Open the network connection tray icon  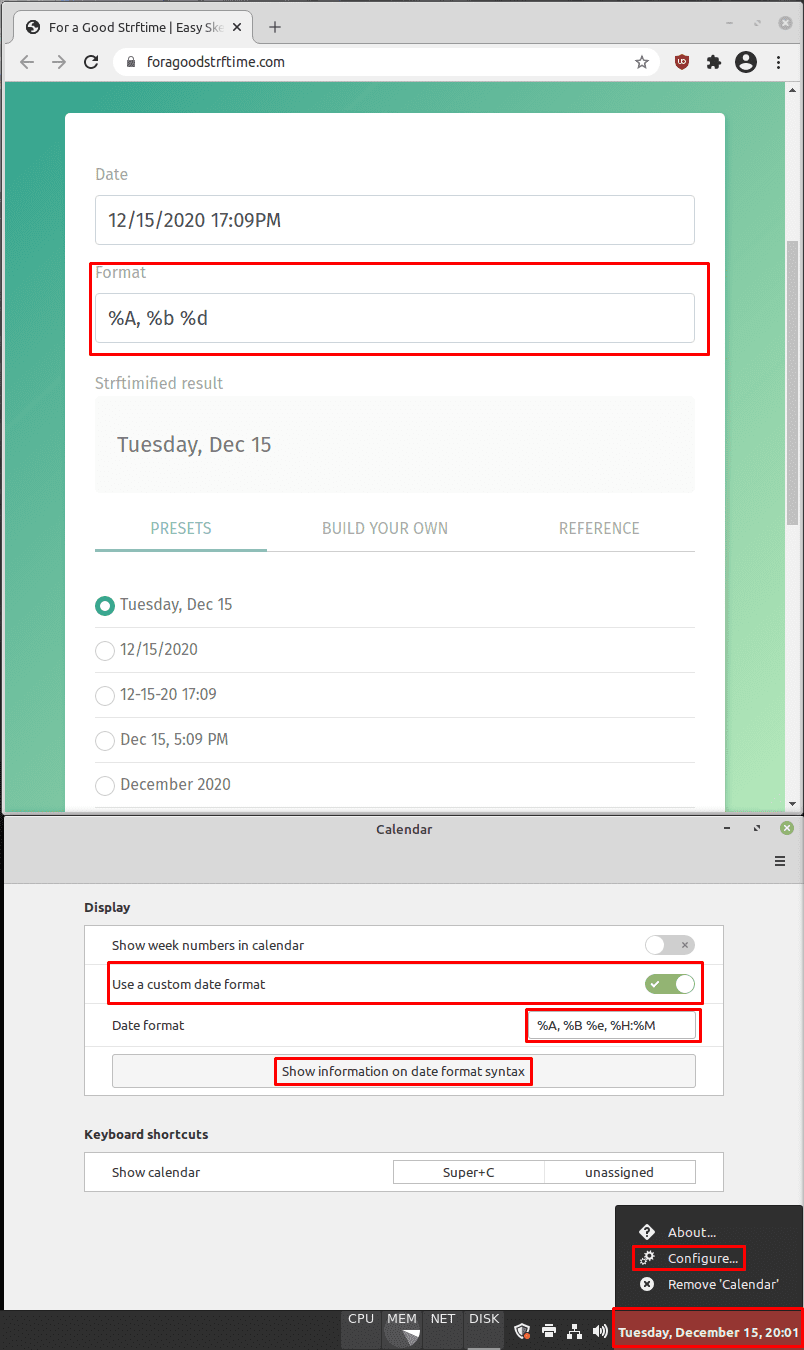(x=574, y=1331)
